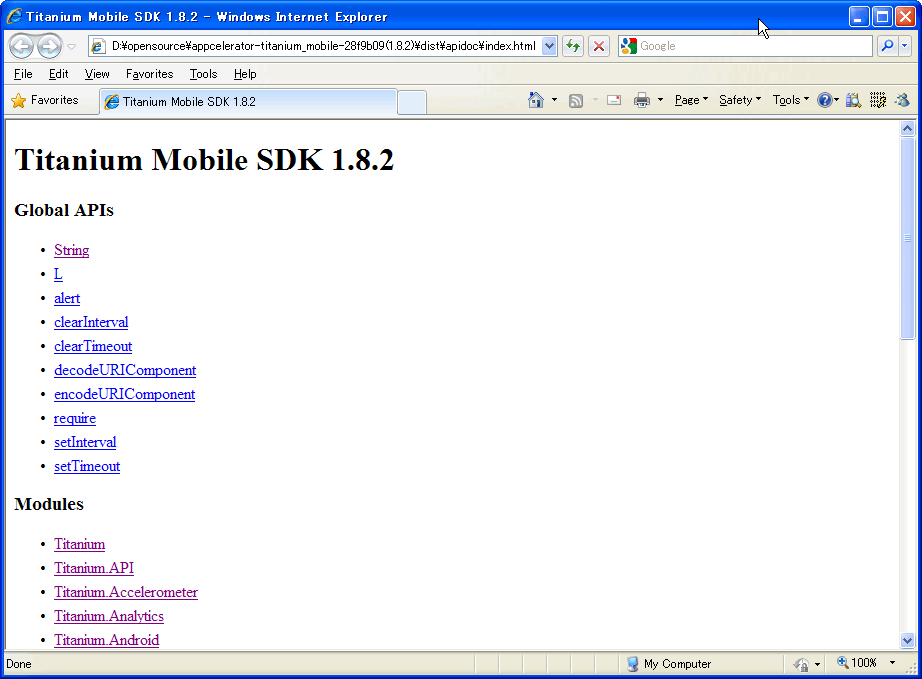Click the Forward navigation button
This screenshot has height=679, width=922.
(x=49, y=46)
